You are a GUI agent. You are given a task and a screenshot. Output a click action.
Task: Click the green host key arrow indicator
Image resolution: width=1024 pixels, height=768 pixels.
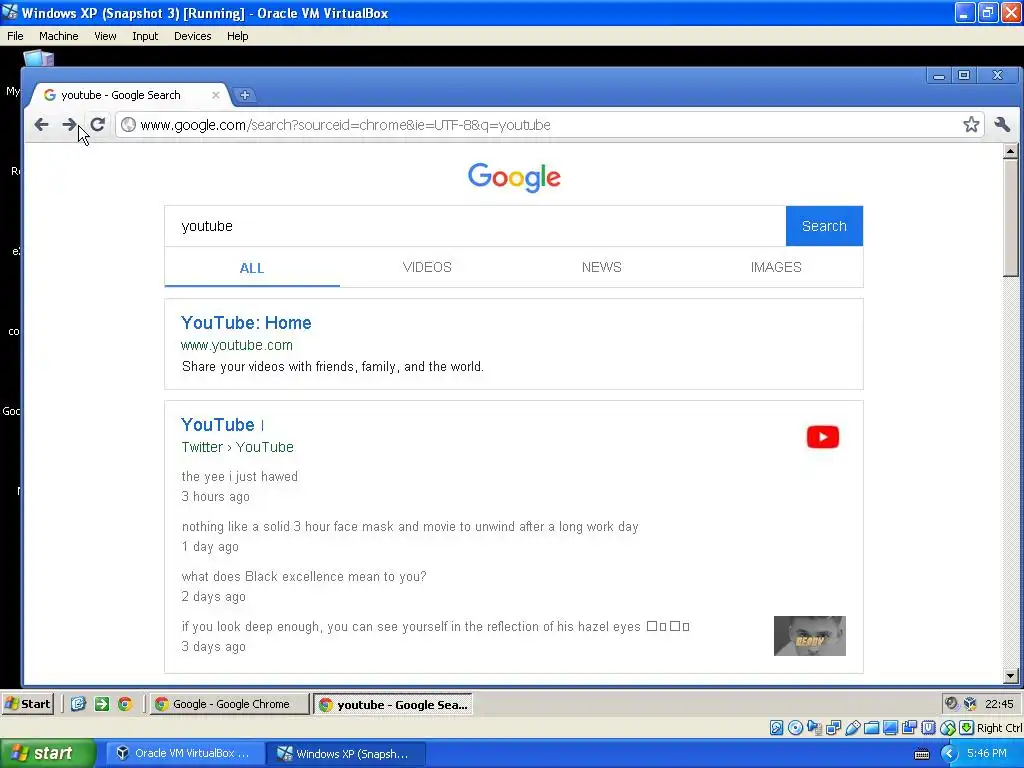967,728
